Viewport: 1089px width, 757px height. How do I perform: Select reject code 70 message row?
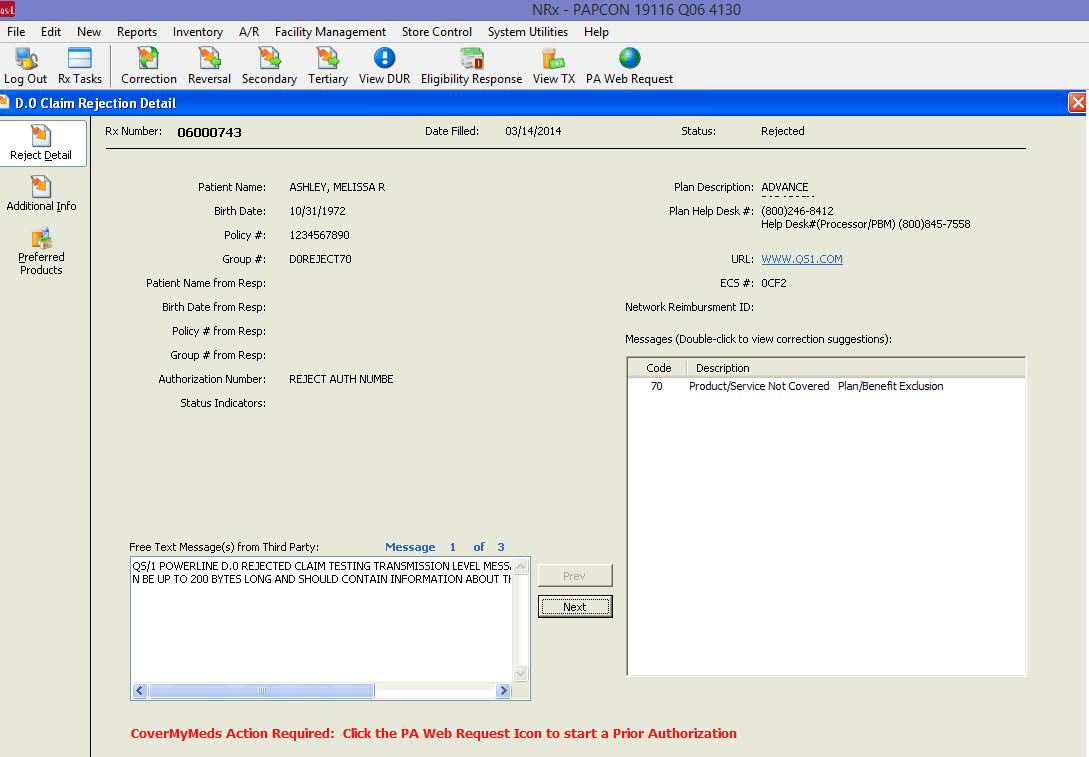click(x=826, y=386)
